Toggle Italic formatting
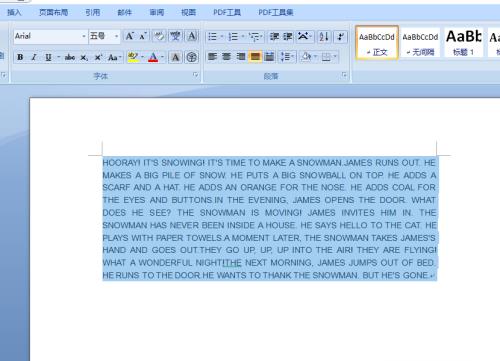Screen dimensions: 500x361 coord(34,57)
